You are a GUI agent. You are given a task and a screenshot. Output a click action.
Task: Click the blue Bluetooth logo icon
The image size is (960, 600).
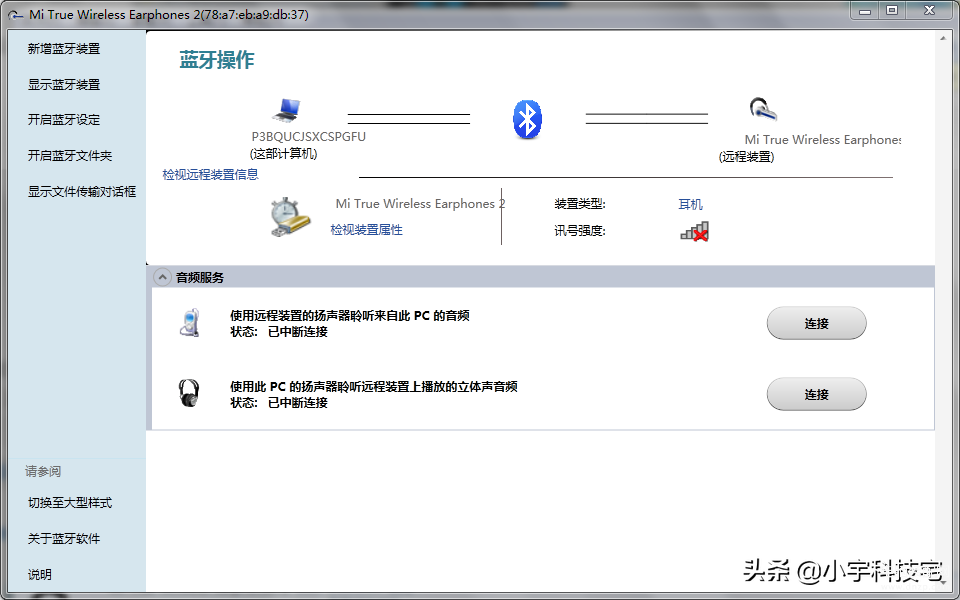coord(527,119)
